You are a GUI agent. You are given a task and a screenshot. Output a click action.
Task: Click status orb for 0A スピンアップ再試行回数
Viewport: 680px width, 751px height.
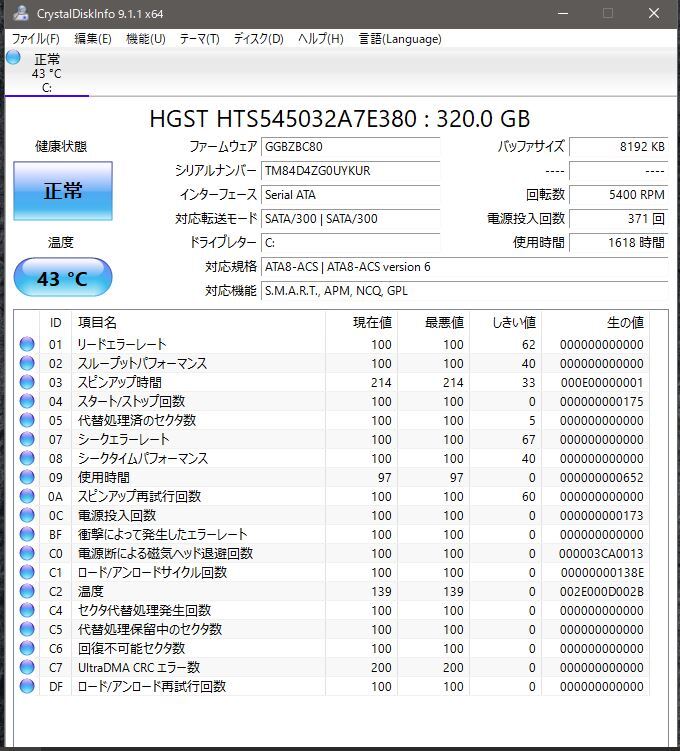tap(27, 496)
